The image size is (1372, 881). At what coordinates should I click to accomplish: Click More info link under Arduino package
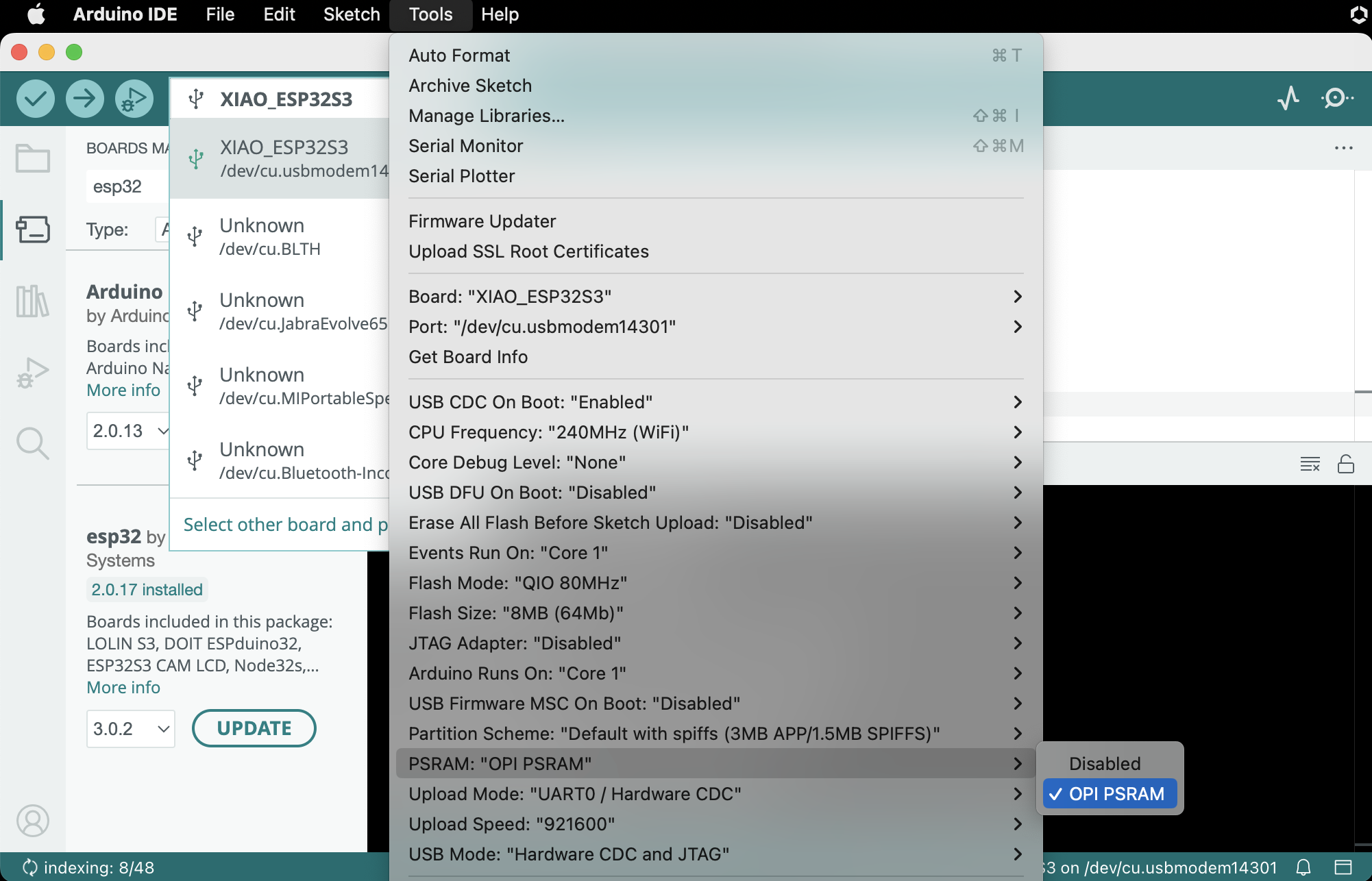tap(123, 390)
